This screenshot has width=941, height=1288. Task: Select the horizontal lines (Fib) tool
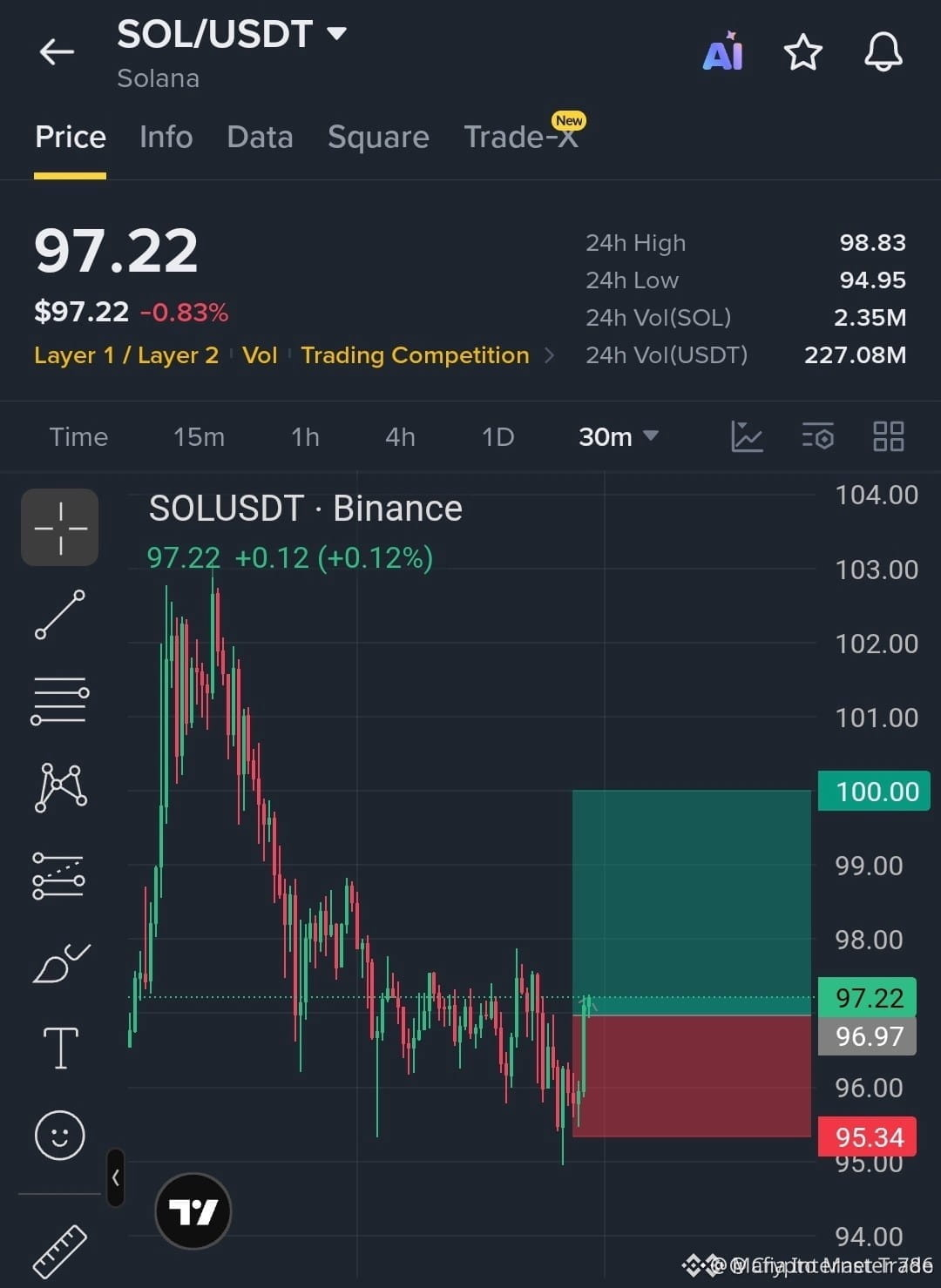(x=60, y=701)
